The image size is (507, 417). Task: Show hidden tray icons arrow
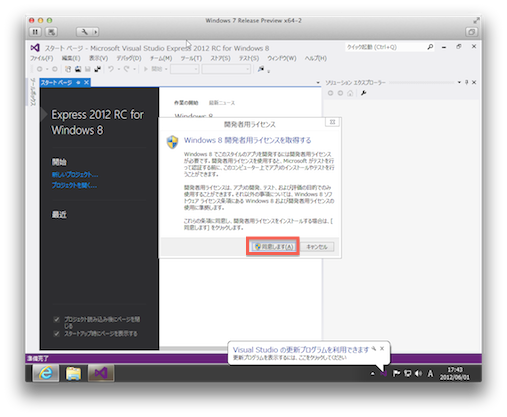click(373, 374)
